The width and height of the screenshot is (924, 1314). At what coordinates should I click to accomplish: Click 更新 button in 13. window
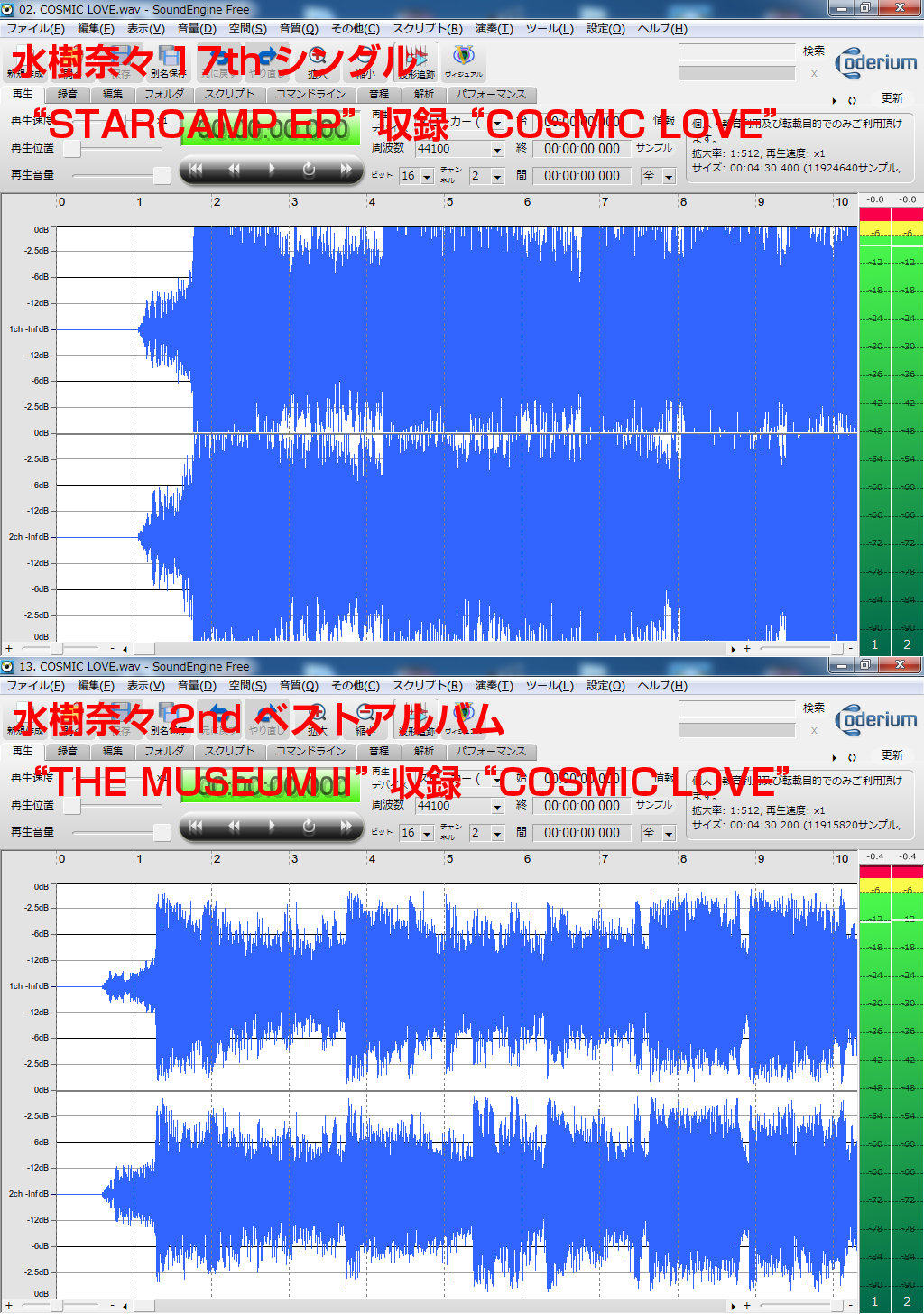pos(892,755)
